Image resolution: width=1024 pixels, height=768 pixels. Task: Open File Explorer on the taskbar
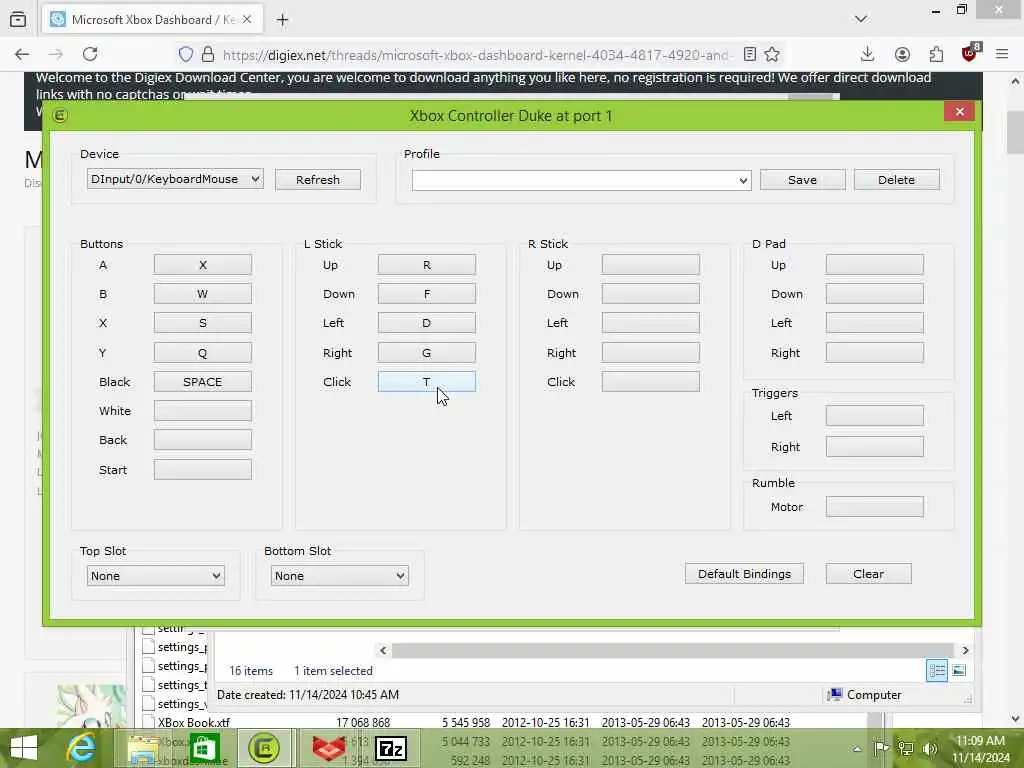(x=142, y=748)
